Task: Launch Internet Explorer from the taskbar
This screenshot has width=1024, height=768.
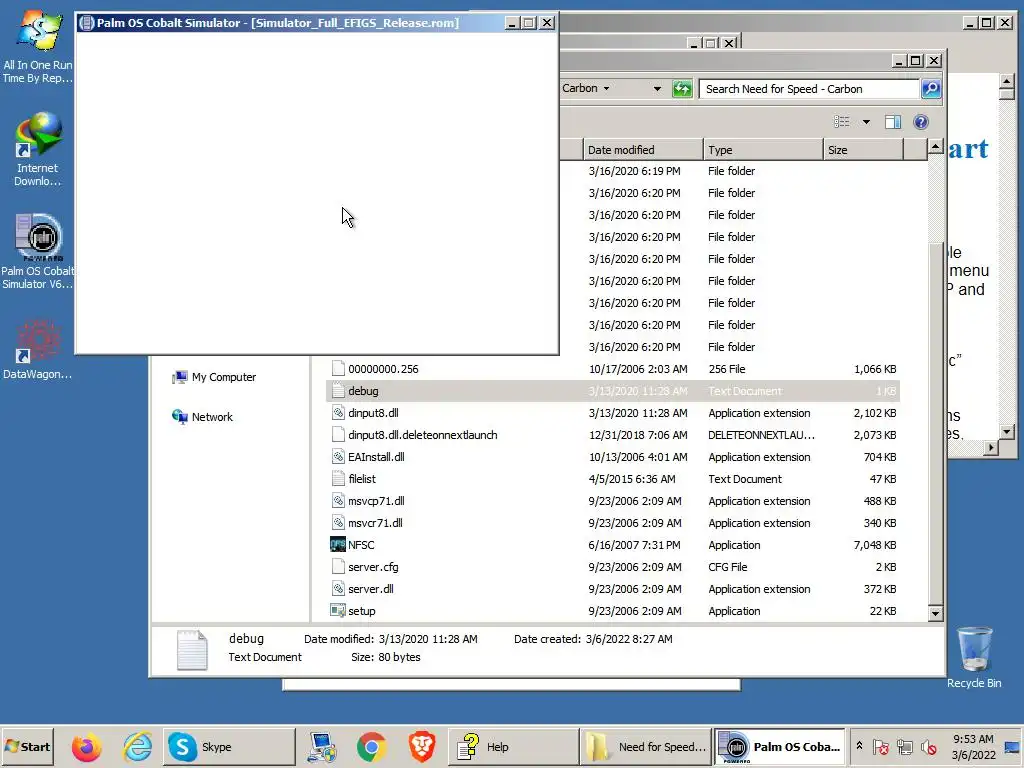Action: coord(138,747)
